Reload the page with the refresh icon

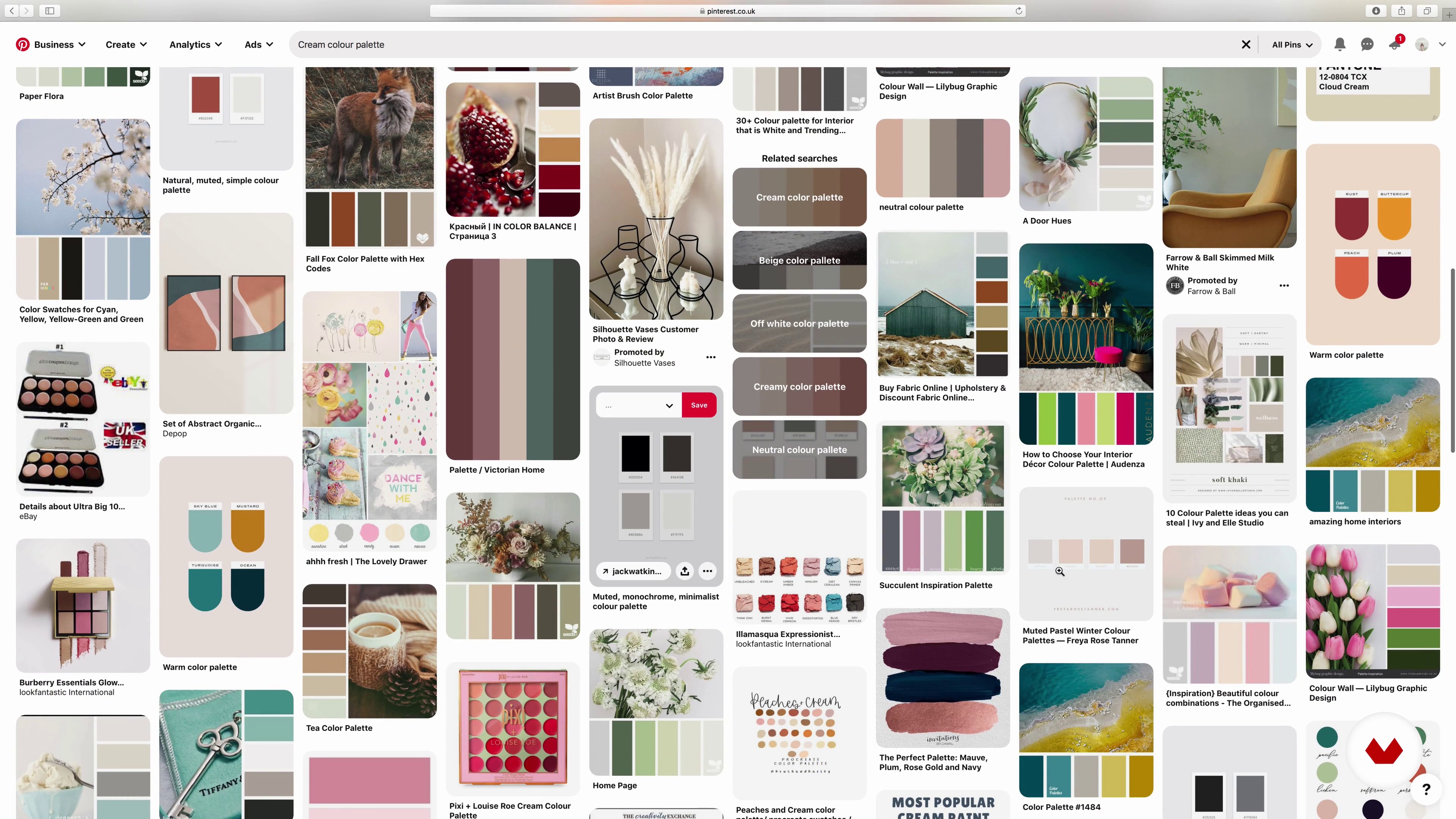1018,11
